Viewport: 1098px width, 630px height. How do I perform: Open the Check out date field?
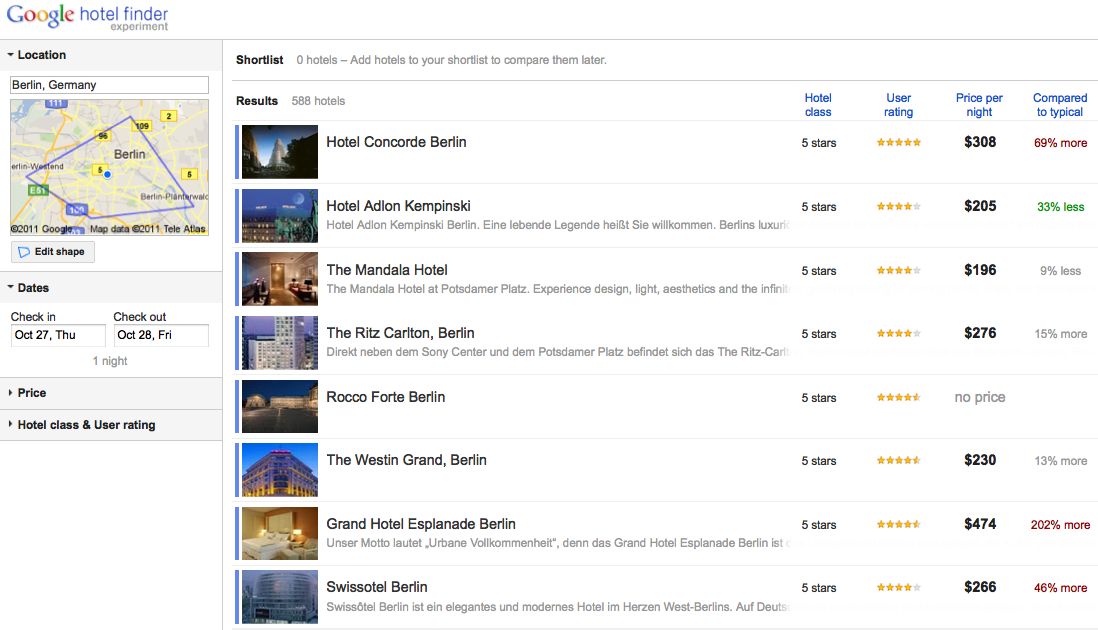point(161,335)
